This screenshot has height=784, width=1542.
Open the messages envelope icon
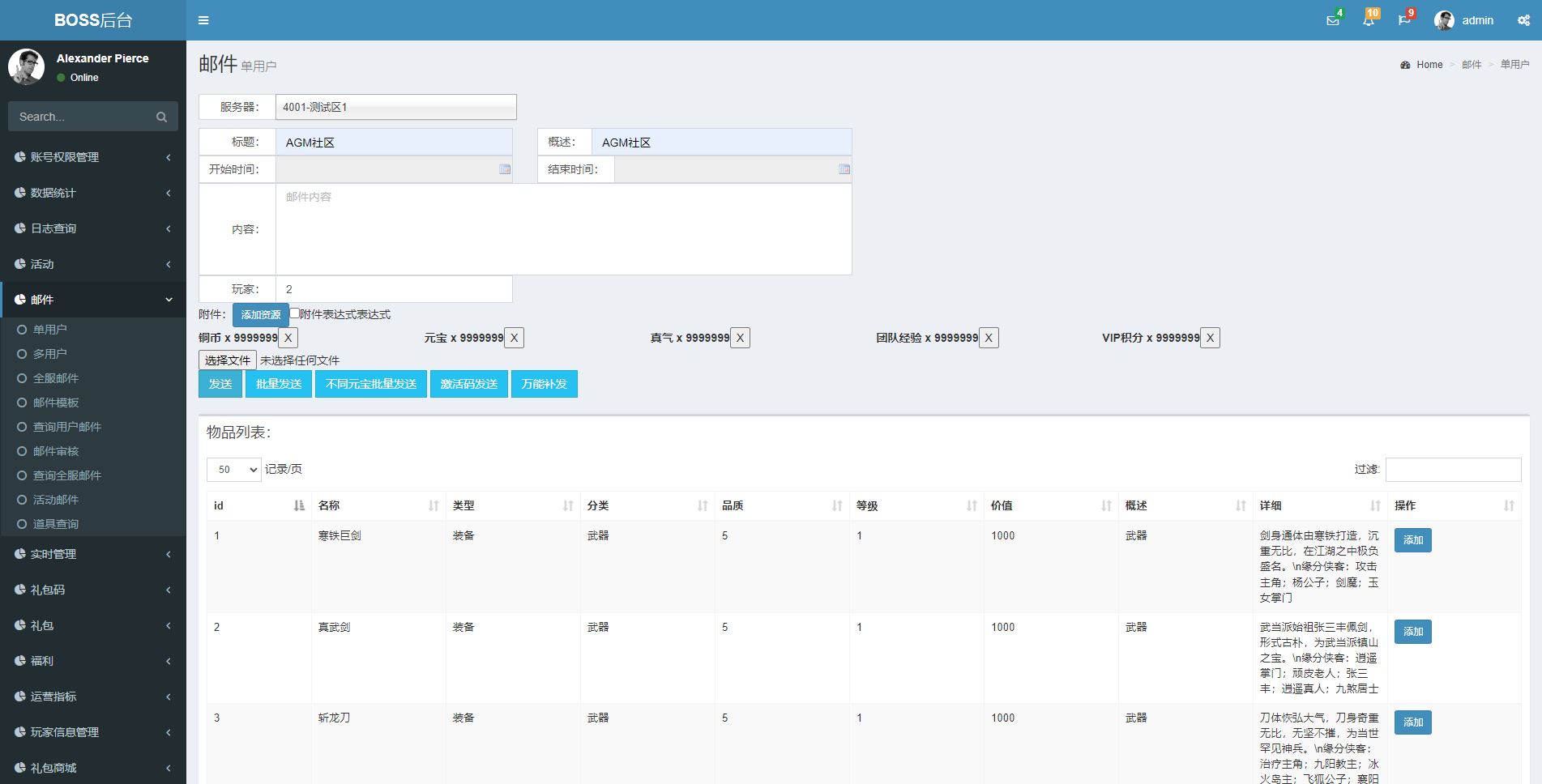1332,20
